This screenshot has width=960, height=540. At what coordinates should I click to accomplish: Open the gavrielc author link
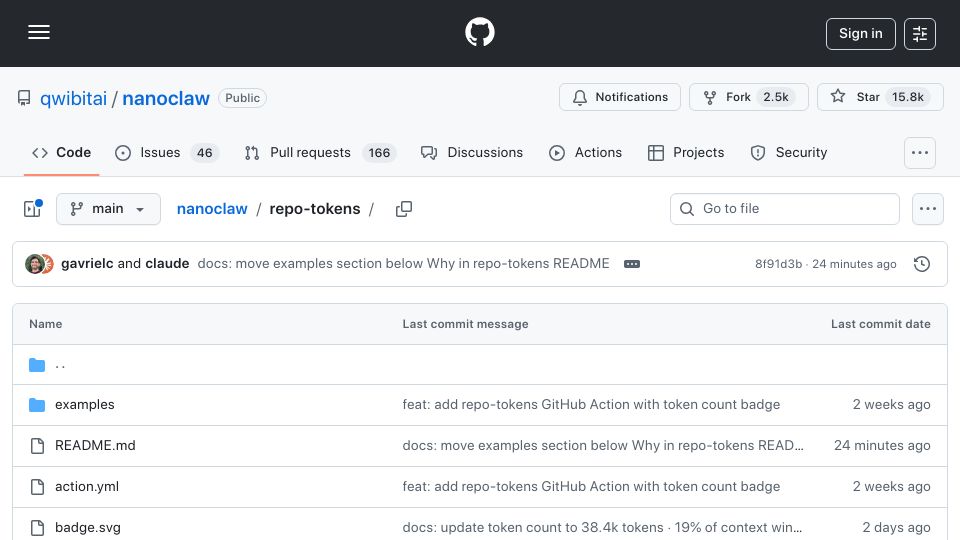click(87, 263)
